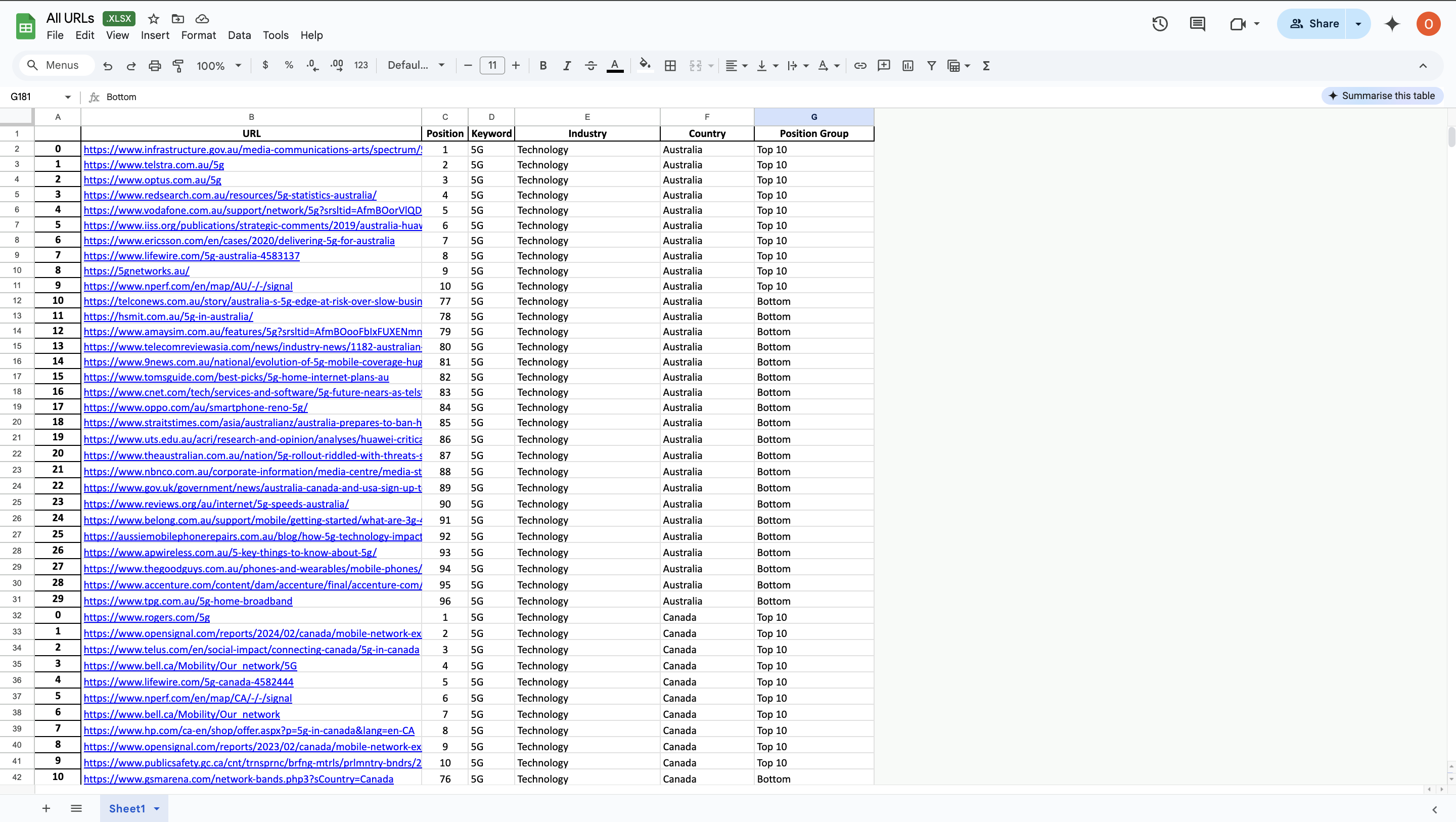Open the File menu
Viewport: 1456px width, 822px height.
[55, 35]
